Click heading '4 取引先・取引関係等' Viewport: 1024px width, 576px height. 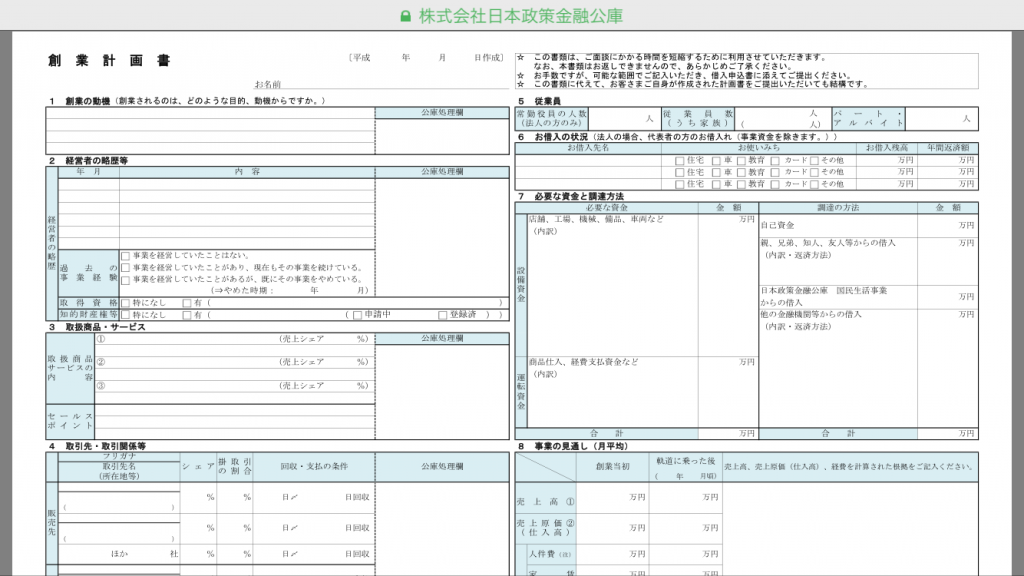coord(97,447)
